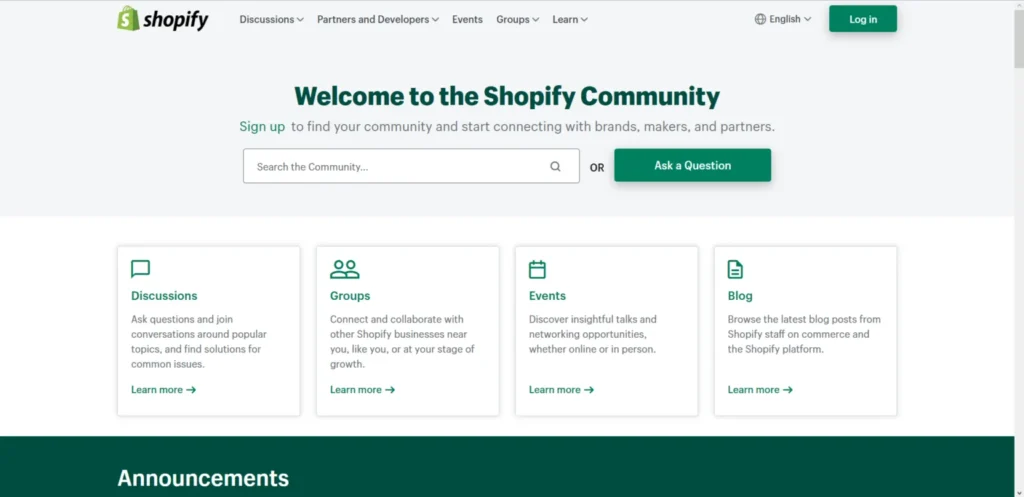Viewport: 1024px width, 497px height.
Task: Open the Groups card heading
Action: [x=350, y=296]
